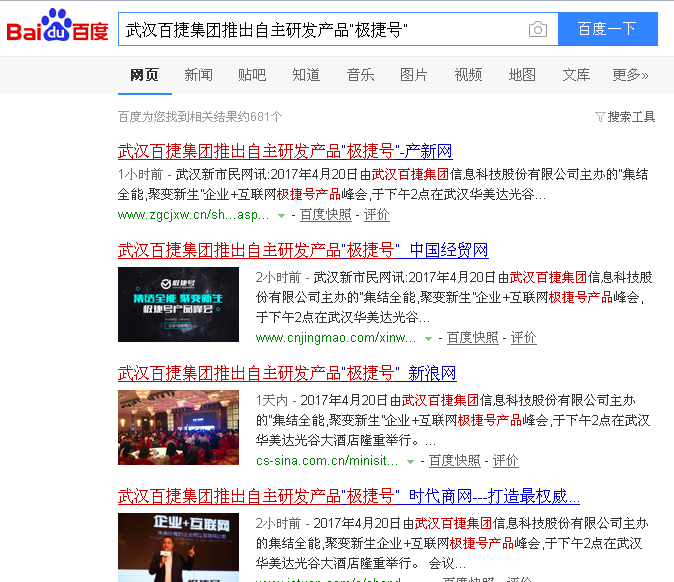Expand dropdown arrow beside zgcjxw.cn URL
674x582 pixels.
coord(281,215)
